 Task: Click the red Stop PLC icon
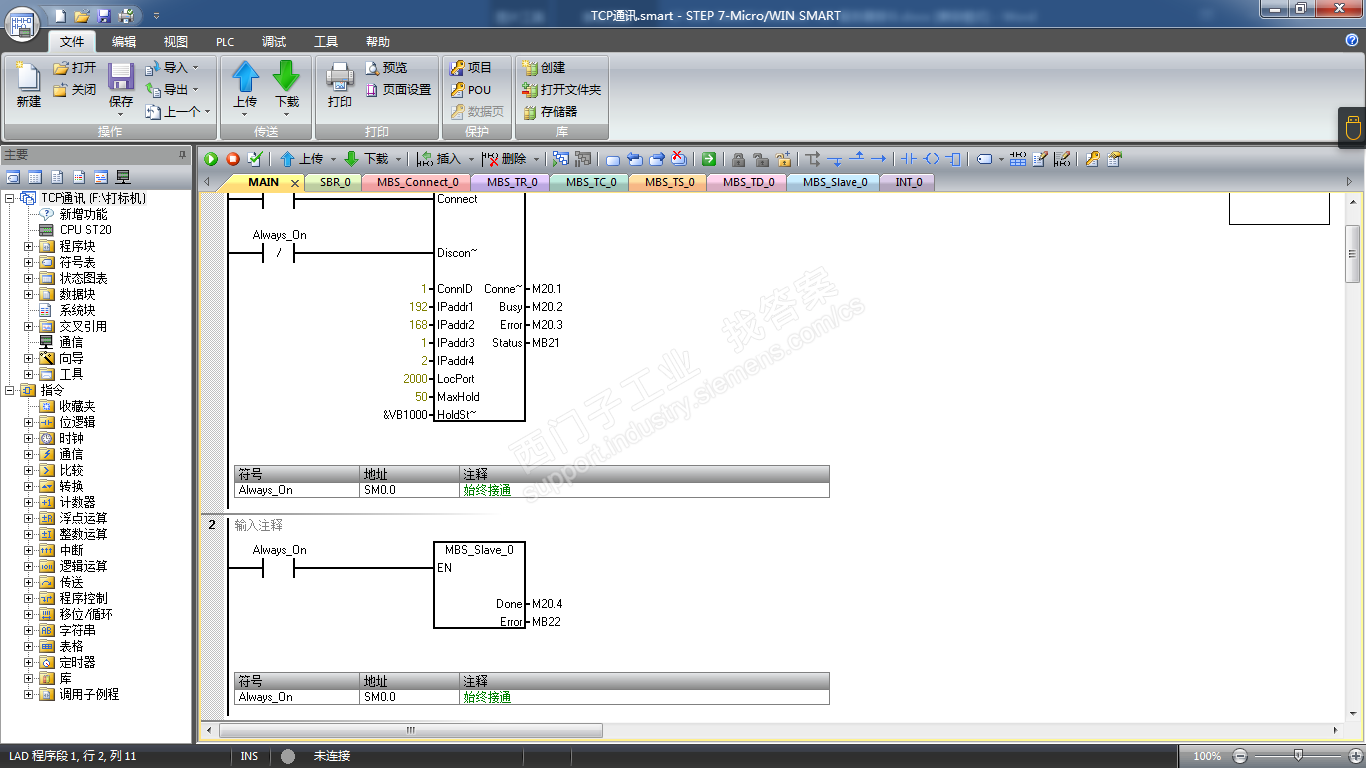pyautogui.click(x=233, y=159)
